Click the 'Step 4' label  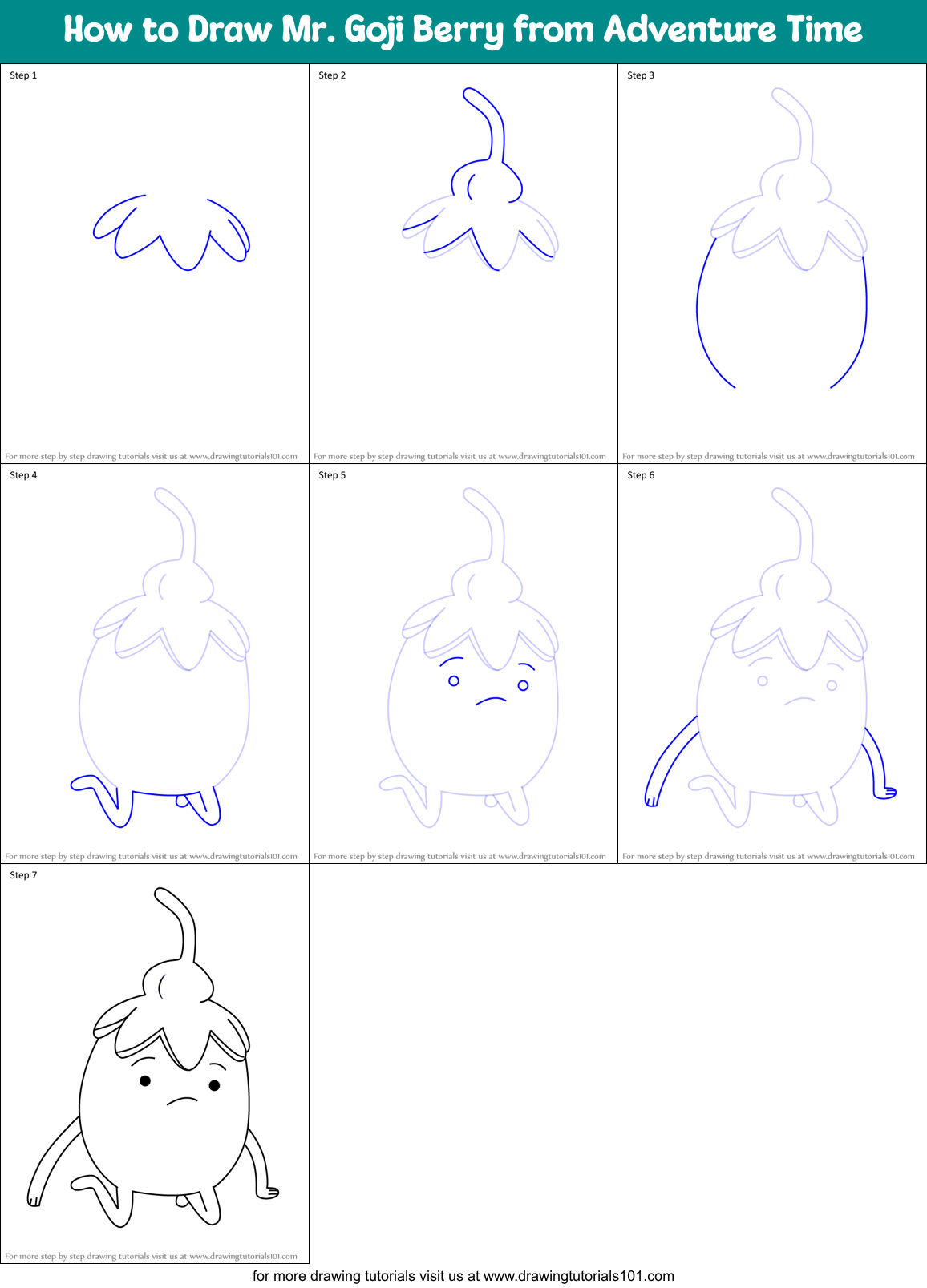23,475
